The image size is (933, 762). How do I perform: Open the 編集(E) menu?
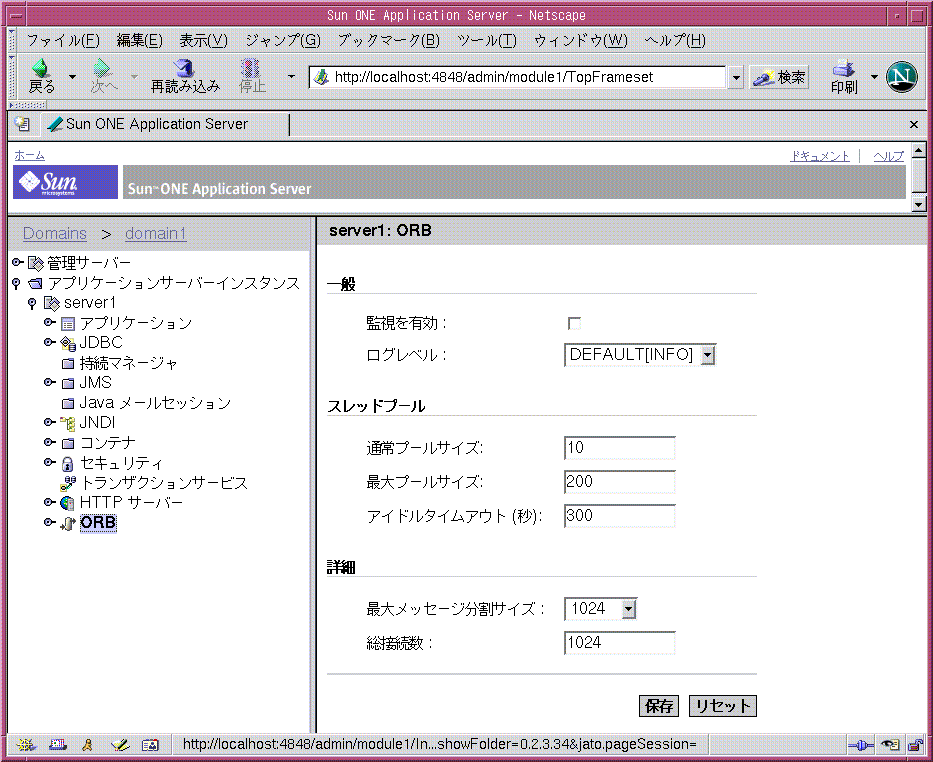point(140,40)
